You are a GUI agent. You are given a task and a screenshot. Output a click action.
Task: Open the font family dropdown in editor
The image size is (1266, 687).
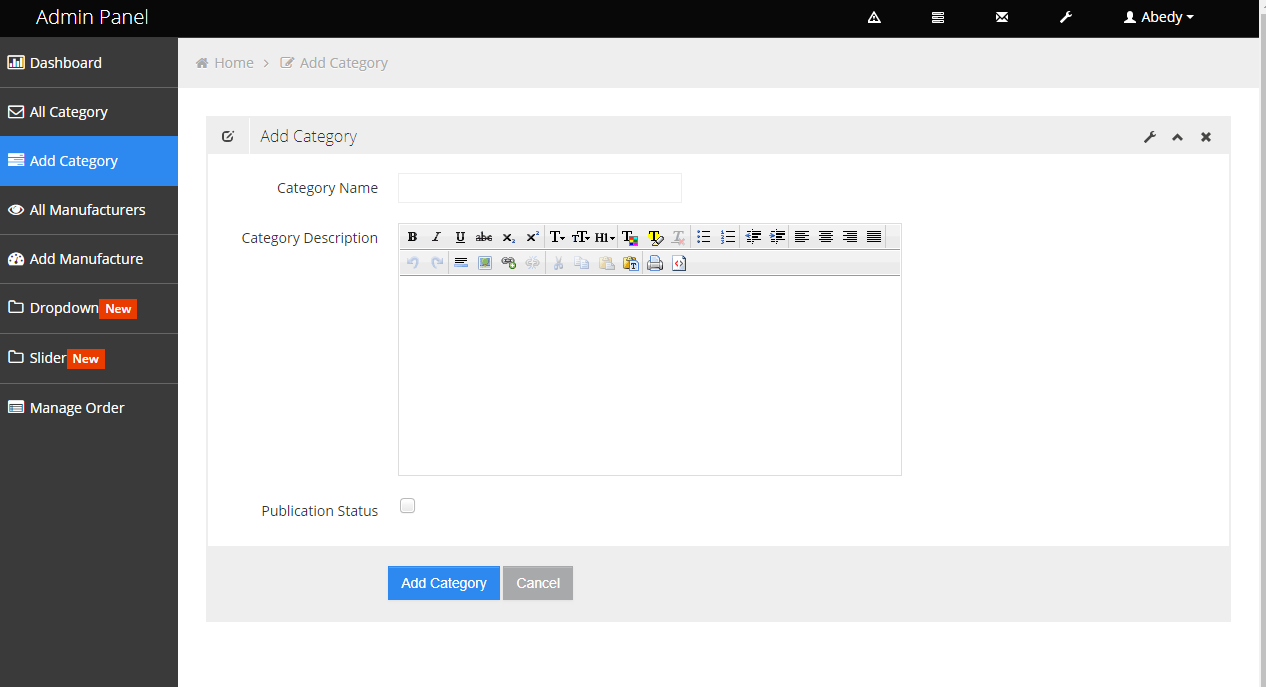(x=558, y=237)
